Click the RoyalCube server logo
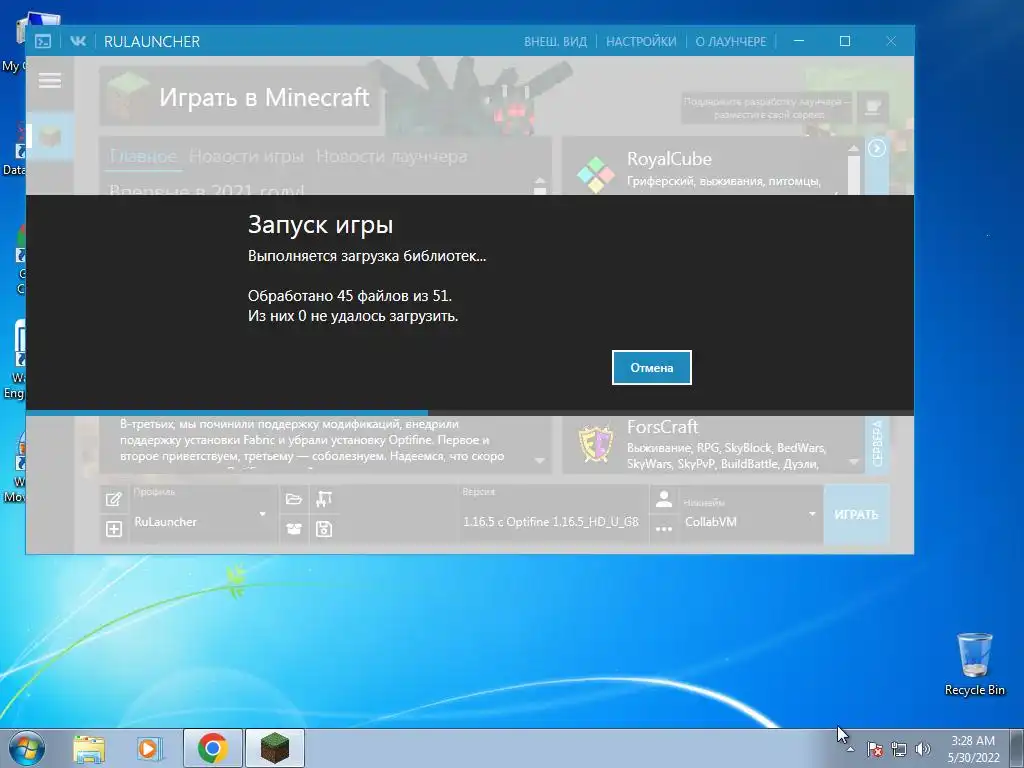The width and height of the screenshot is (1024, 768). tap(596, 174)
